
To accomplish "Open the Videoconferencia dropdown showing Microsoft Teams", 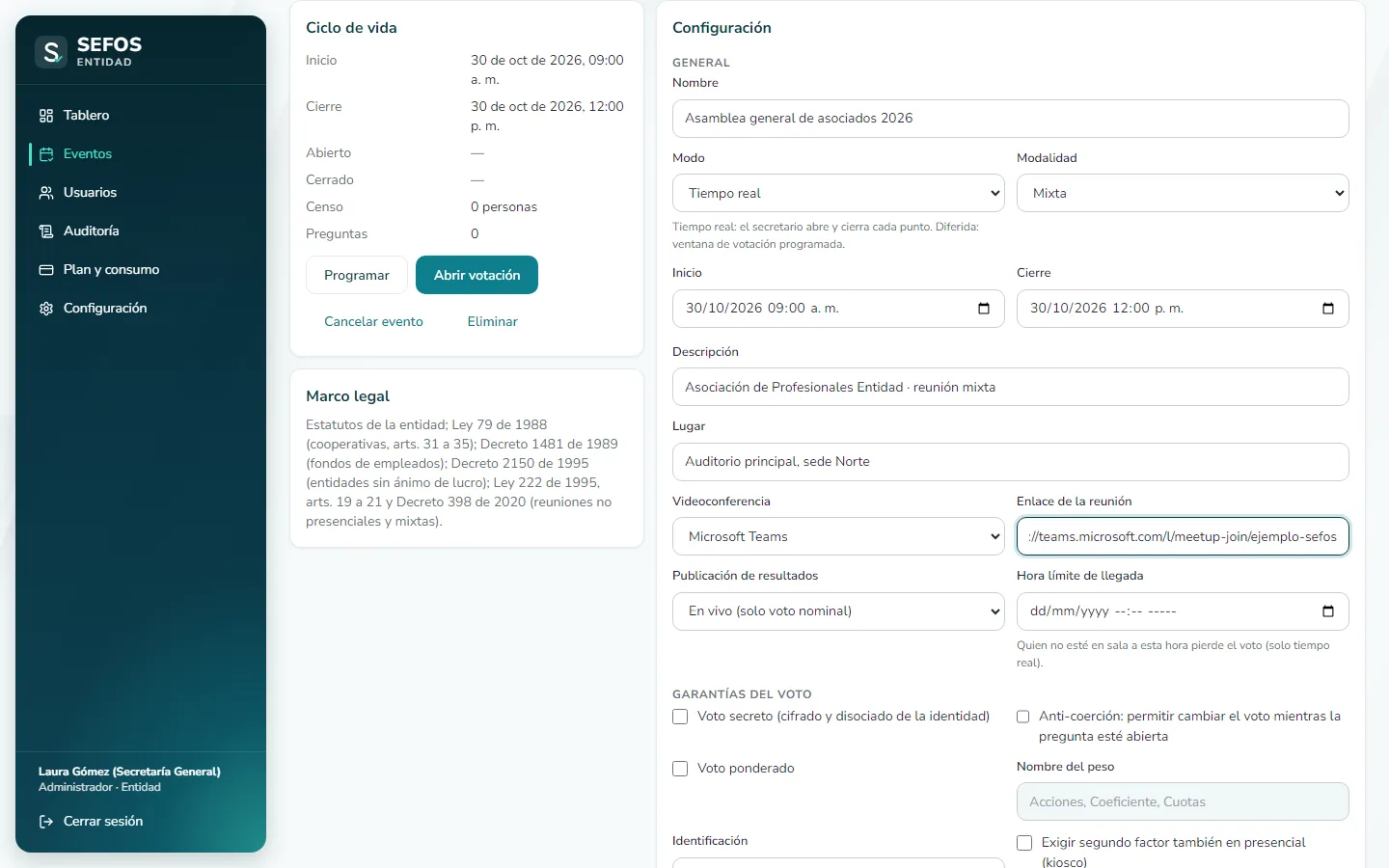I will click(838, 536).
